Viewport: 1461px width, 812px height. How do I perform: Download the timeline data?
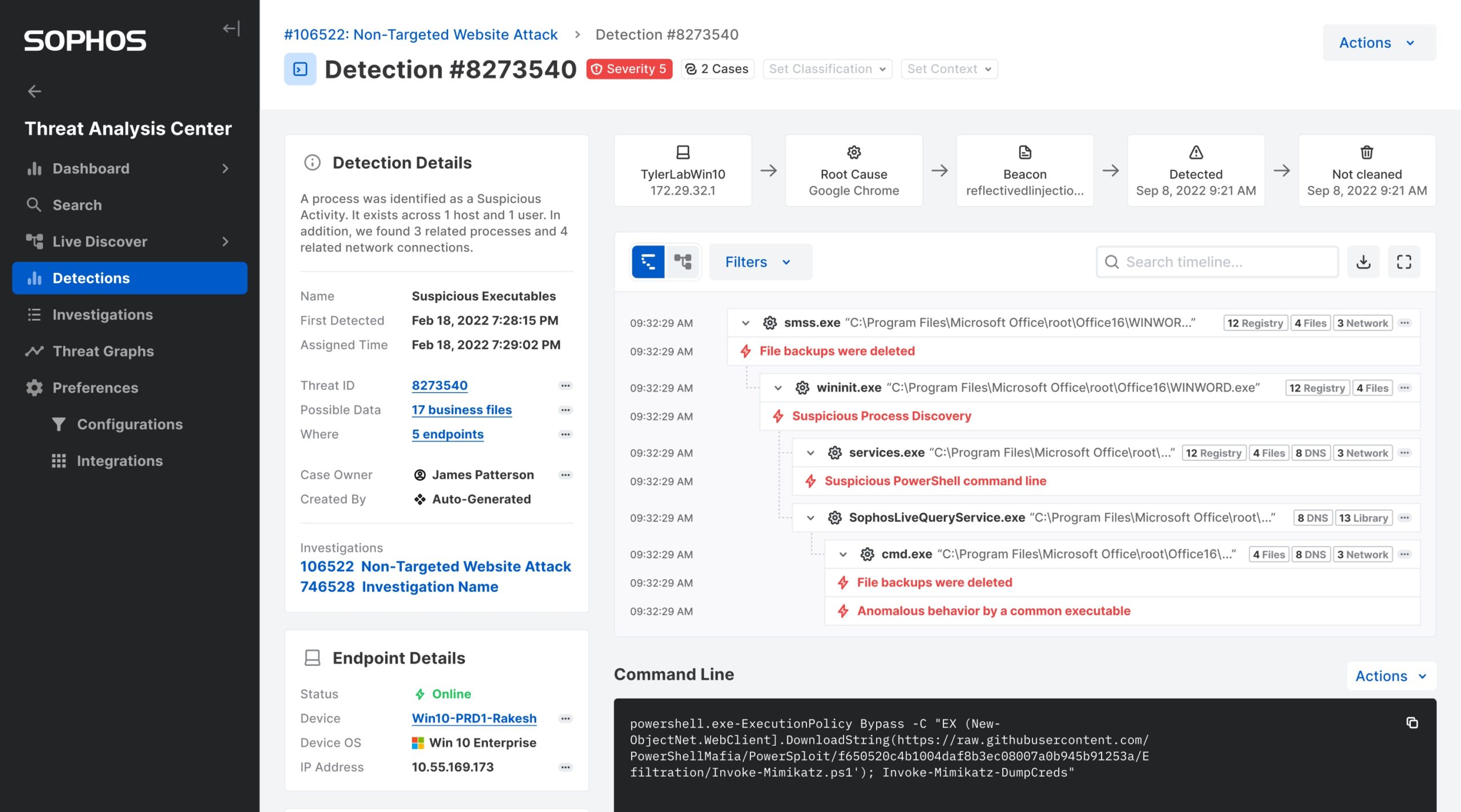coord(1363,262)
